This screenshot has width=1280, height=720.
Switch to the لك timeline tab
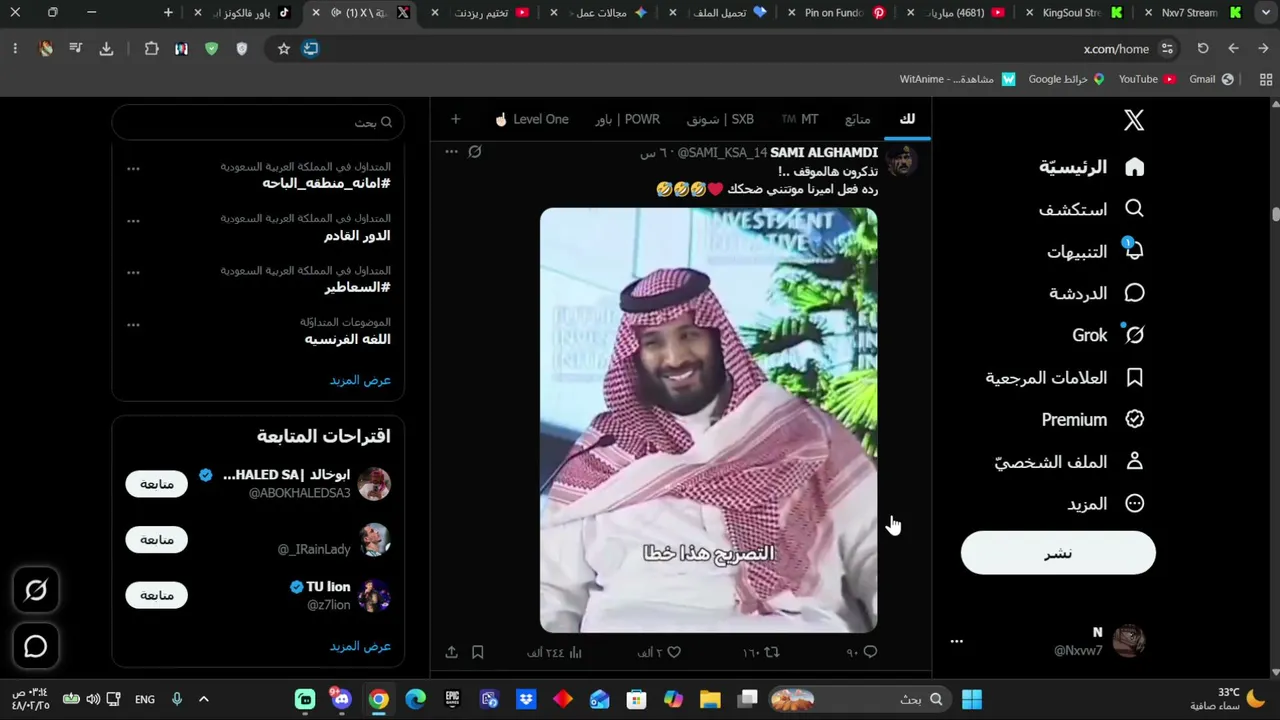coord(907,119)
